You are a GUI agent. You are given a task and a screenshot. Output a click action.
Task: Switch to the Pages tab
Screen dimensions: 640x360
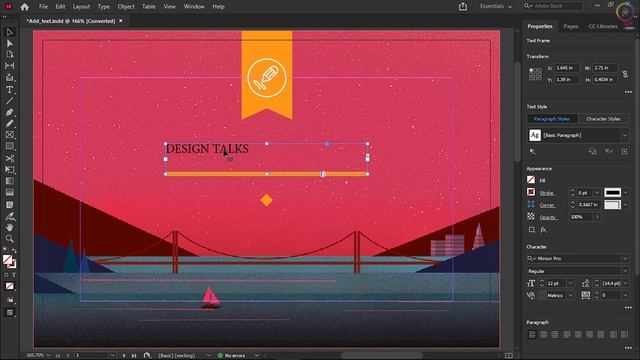(x=571, y=26)
